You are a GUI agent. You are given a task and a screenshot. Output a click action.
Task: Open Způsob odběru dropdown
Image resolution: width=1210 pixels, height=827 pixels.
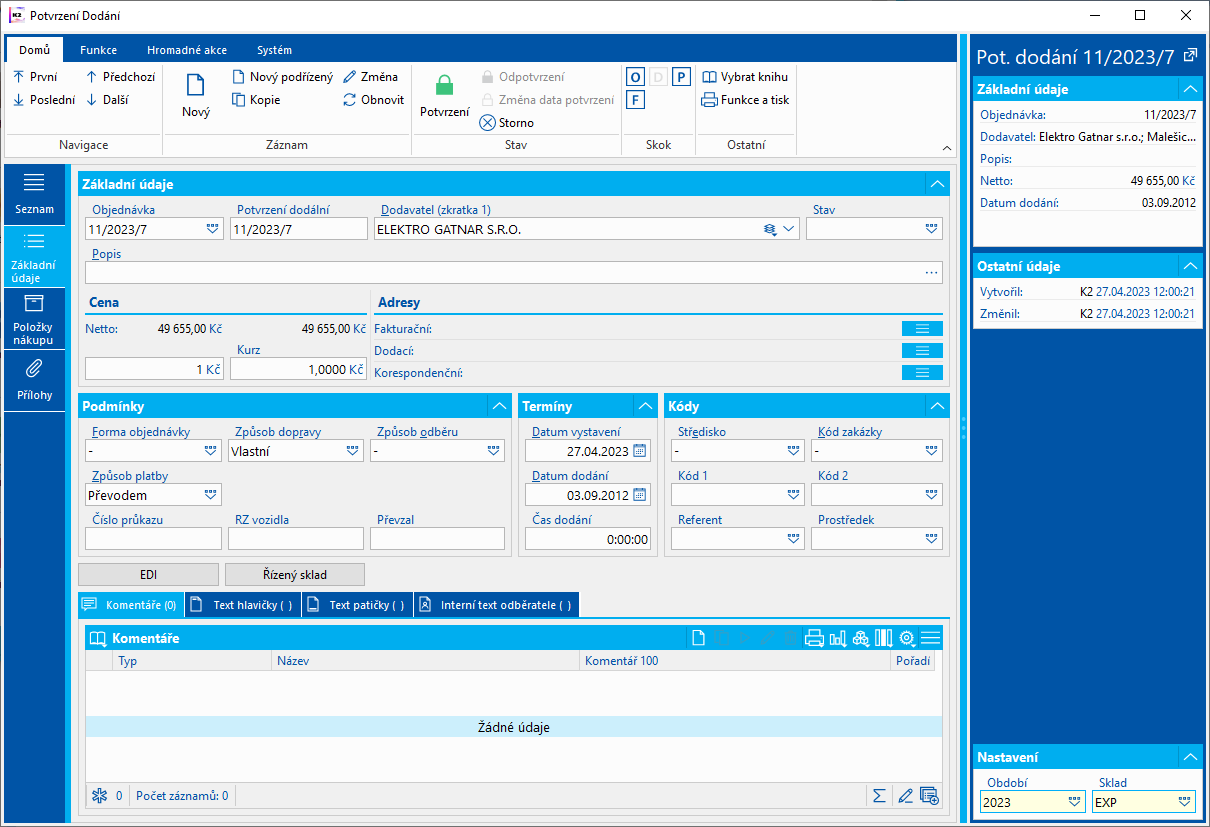coord(495,451)
